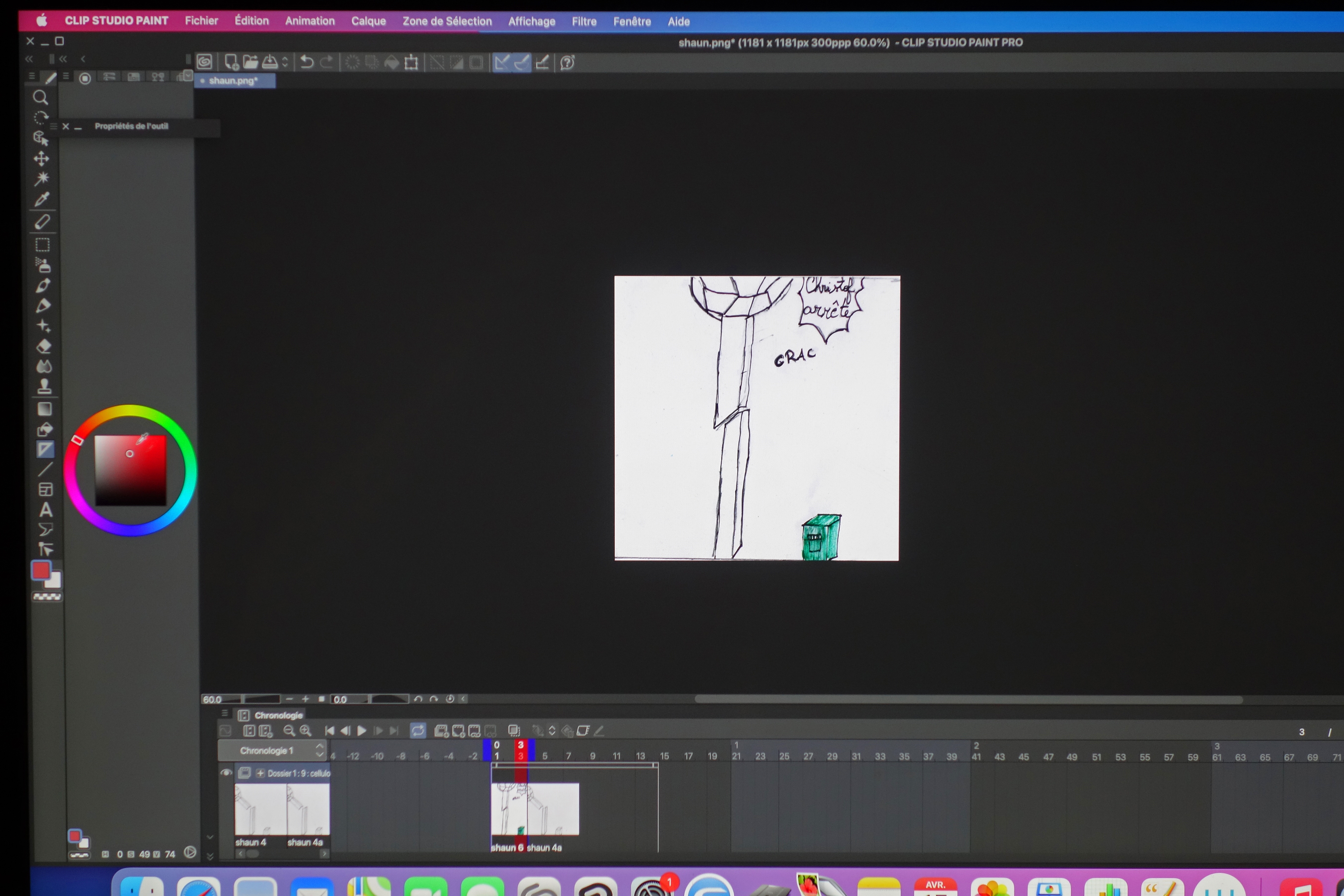Expand the timeline panel bottom chevron

[210, 856]
